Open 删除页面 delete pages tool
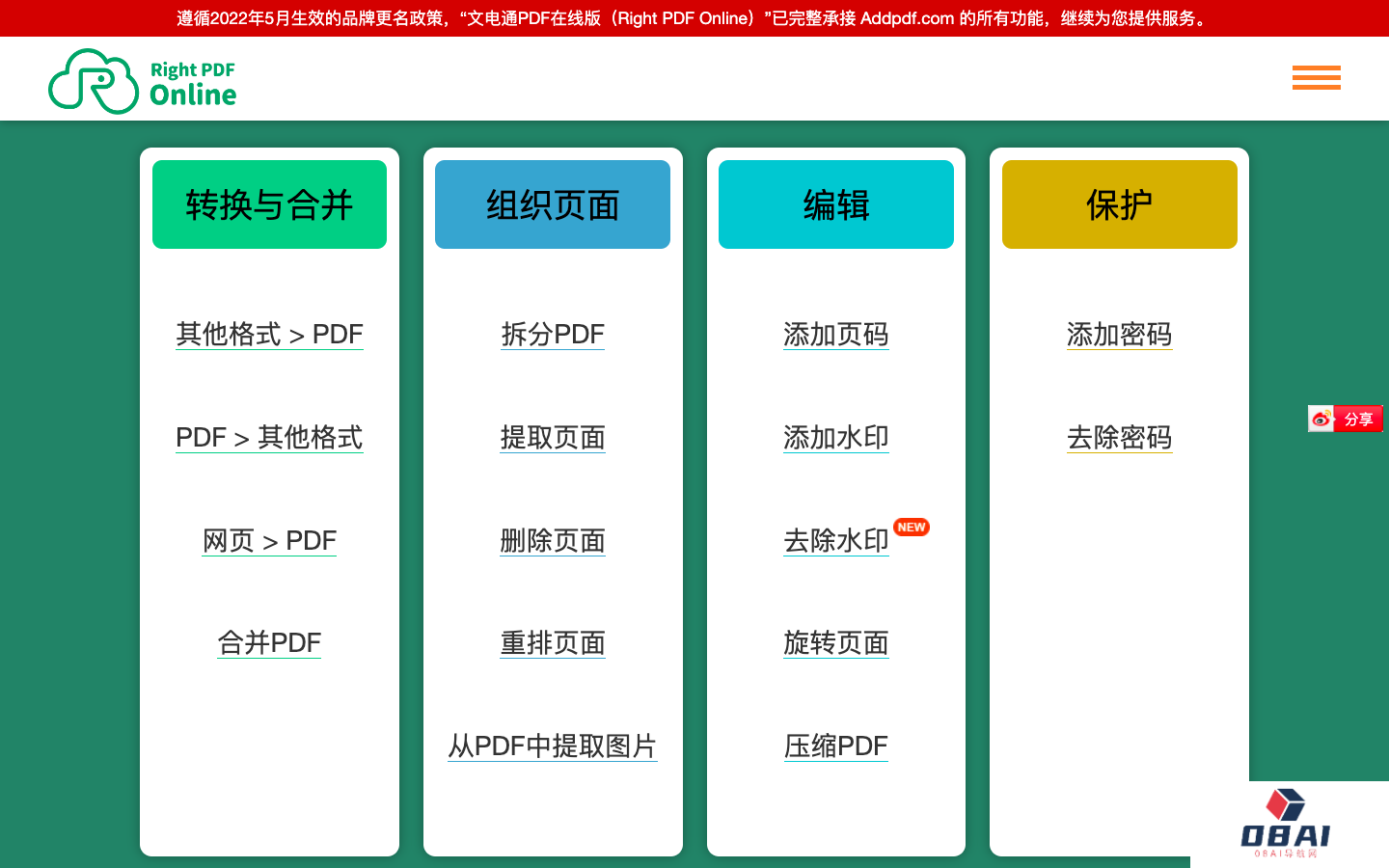This screenshot has height=868, width=1389. point(553,541)
